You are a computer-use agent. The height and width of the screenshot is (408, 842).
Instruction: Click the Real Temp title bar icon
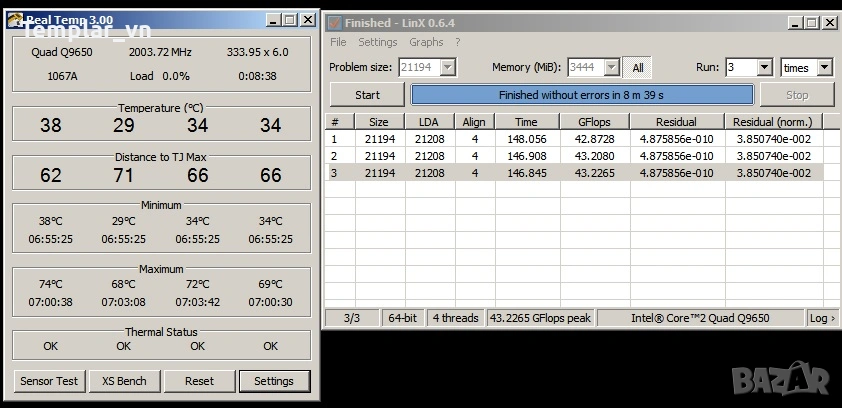coord(15,20)
